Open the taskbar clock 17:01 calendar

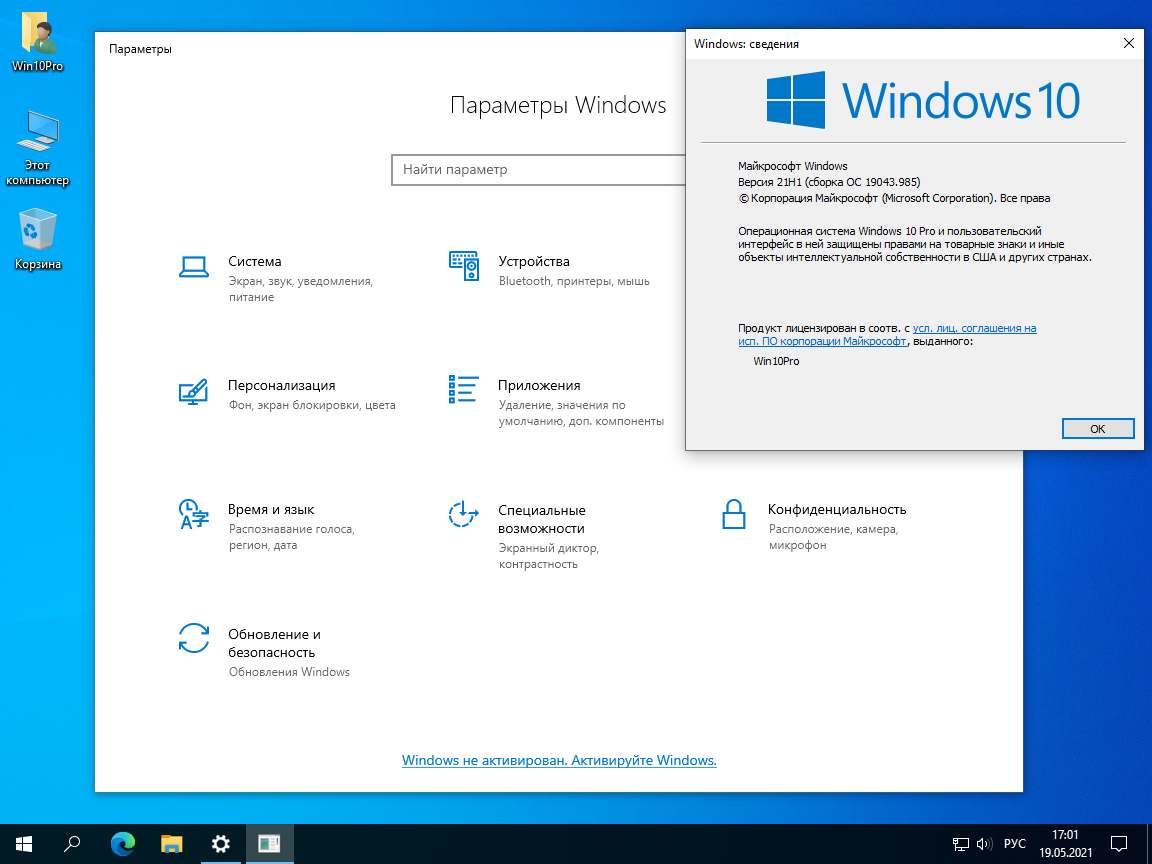[1065, 843]
